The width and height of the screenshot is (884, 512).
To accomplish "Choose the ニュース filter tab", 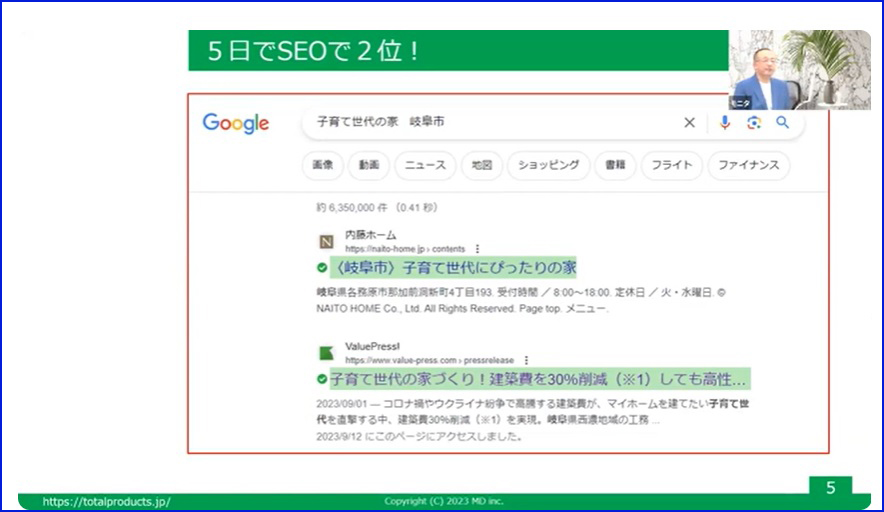I will pos(425,165).
